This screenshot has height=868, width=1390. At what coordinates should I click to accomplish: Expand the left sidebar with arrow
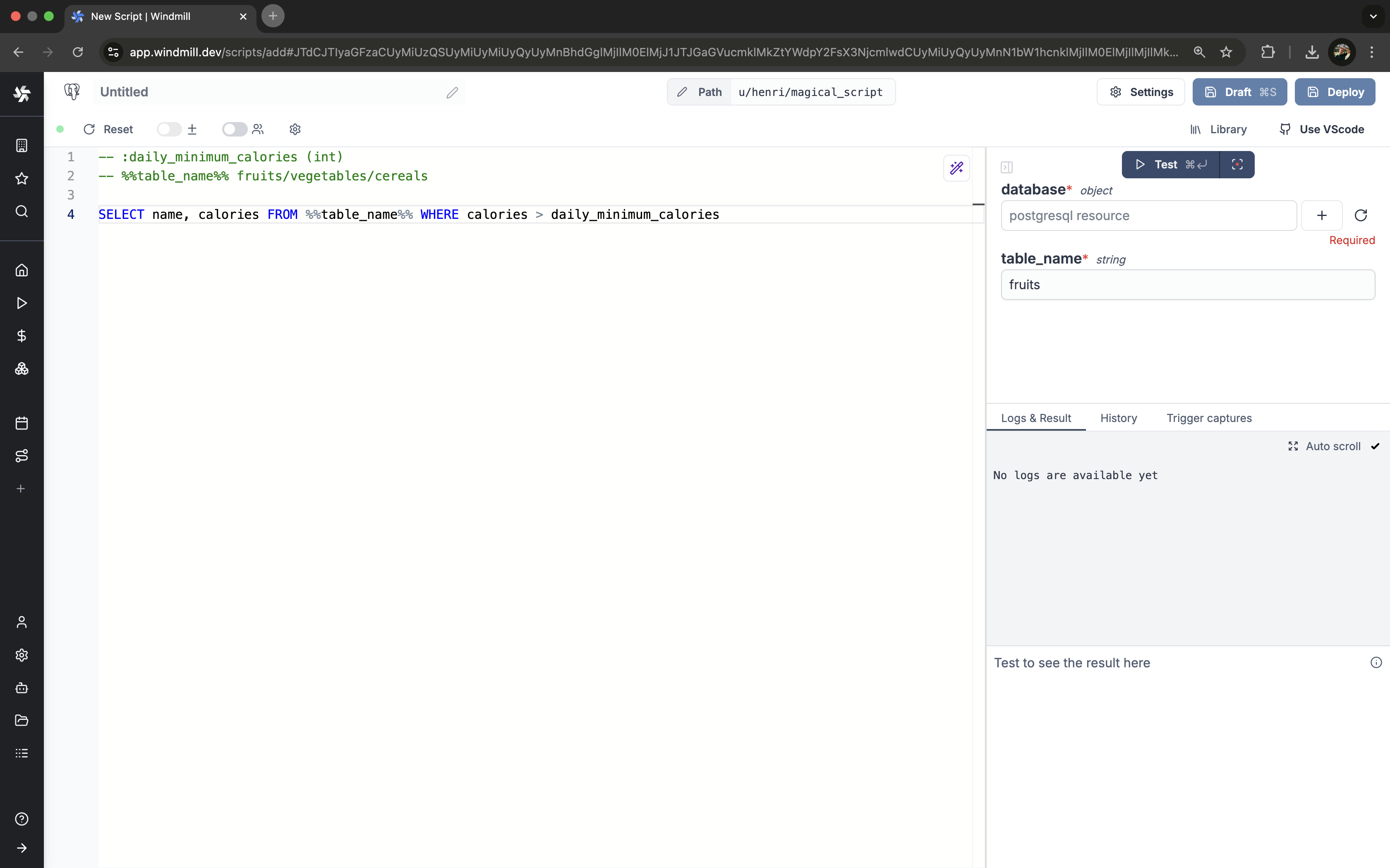(22, 848)
